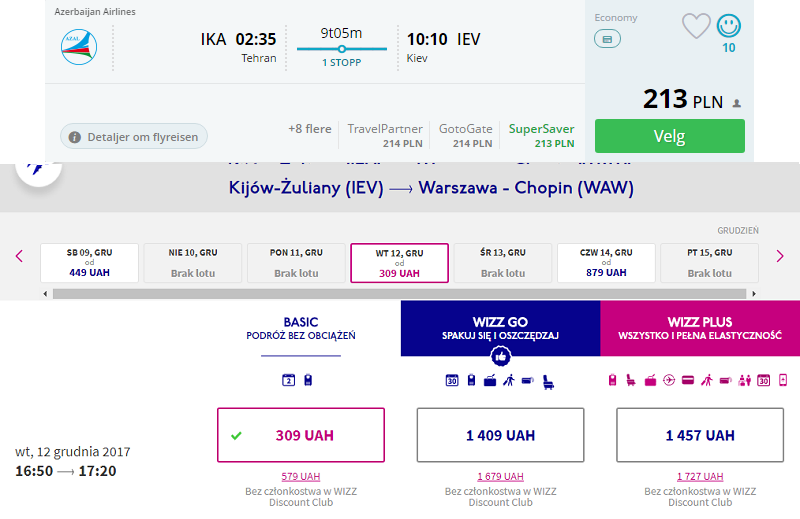Image resolution: width=800 pixels, height=519 pixels.
Task: Select PT 15, GRU date tile
Action: [710, 263]
